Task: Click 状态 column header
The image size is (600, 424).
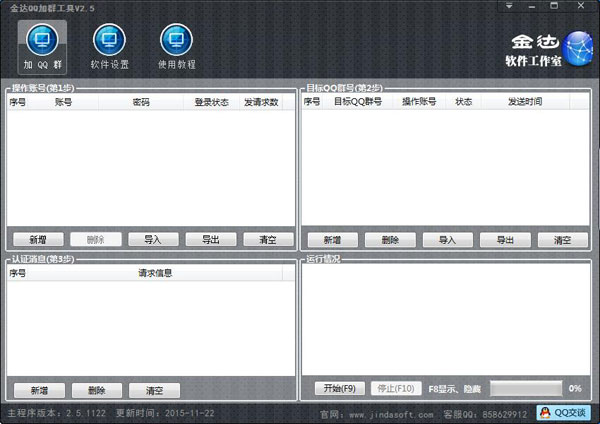Action: point(464,102)
